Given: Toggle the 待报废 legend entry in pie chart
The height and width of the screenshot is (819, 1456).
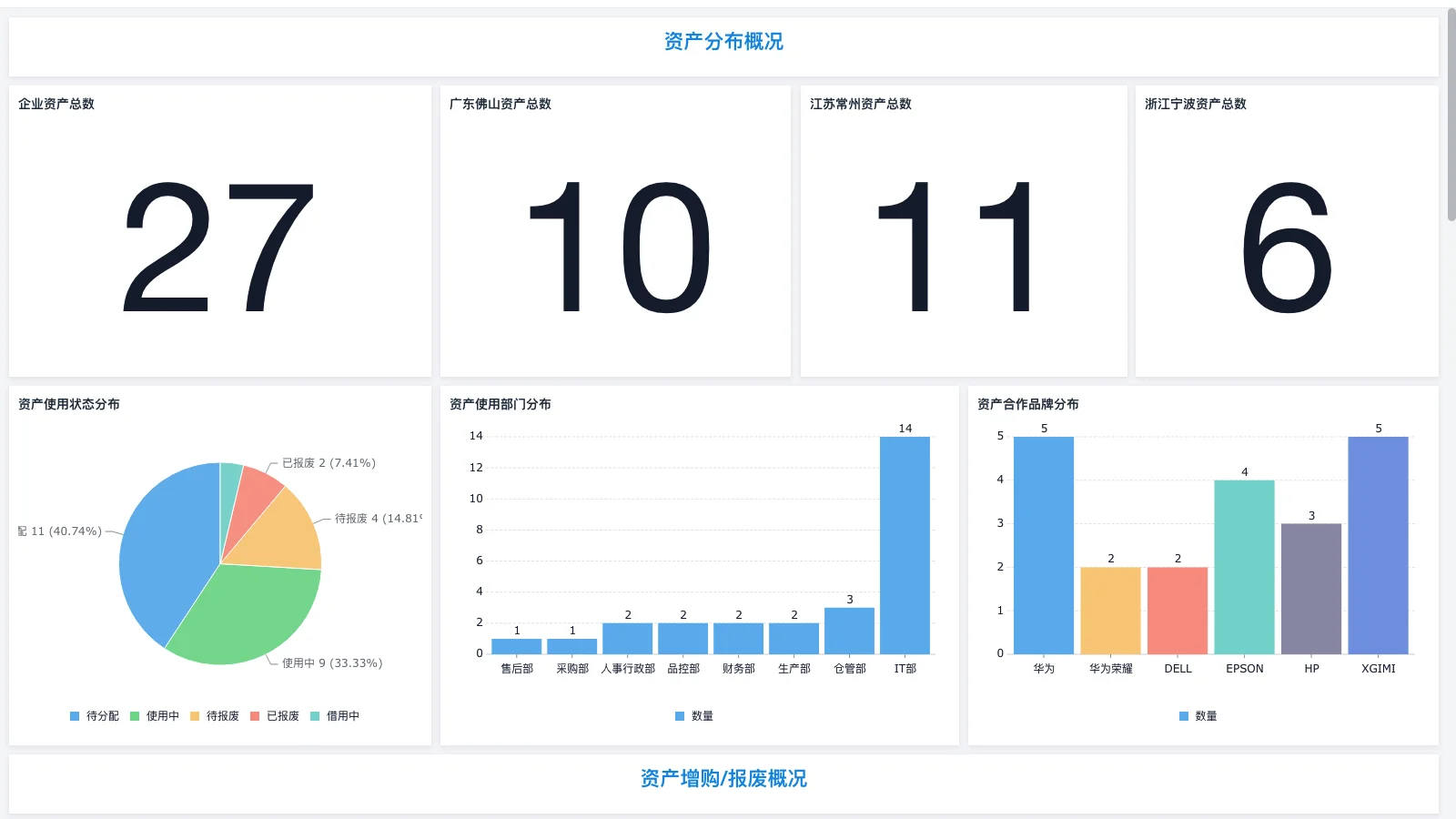Looking at the screenshot, I should [215, 716].
